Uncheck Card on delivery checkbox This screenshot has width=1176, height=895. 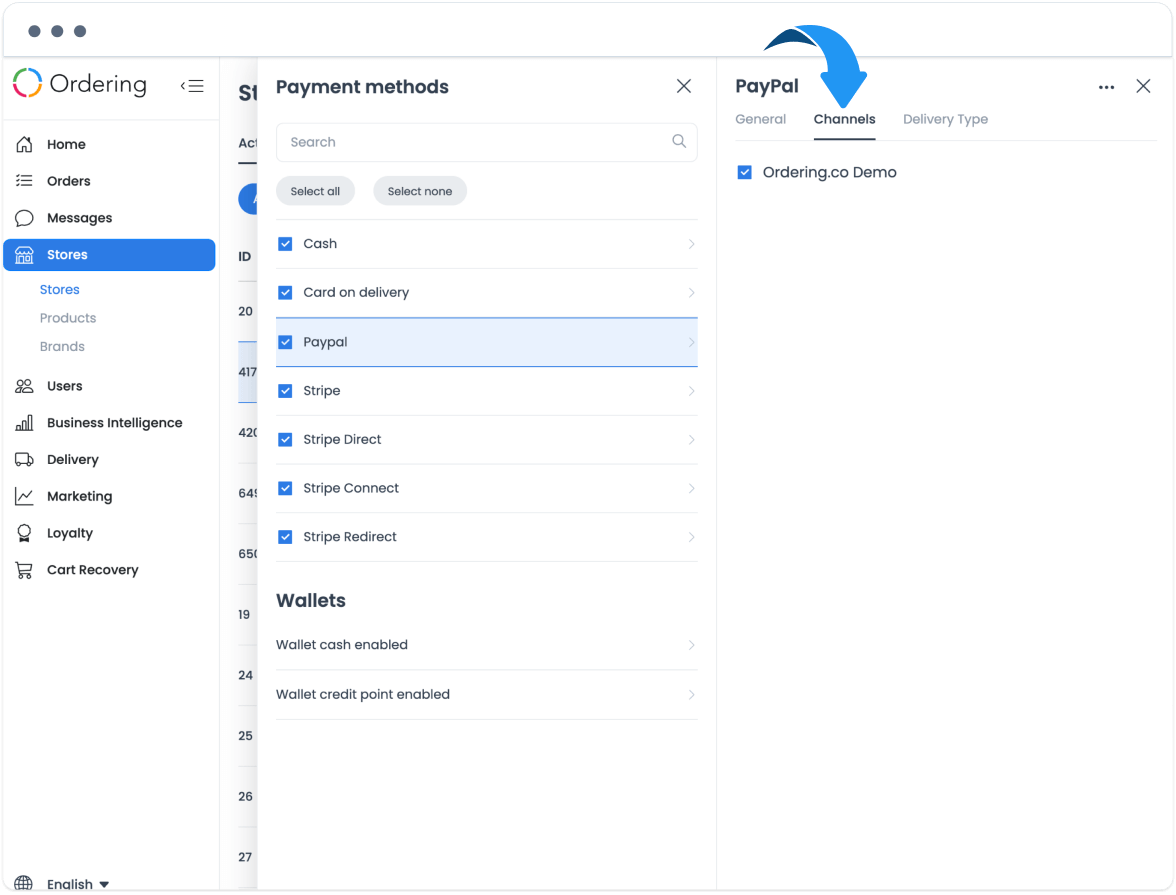coord(285,293)
